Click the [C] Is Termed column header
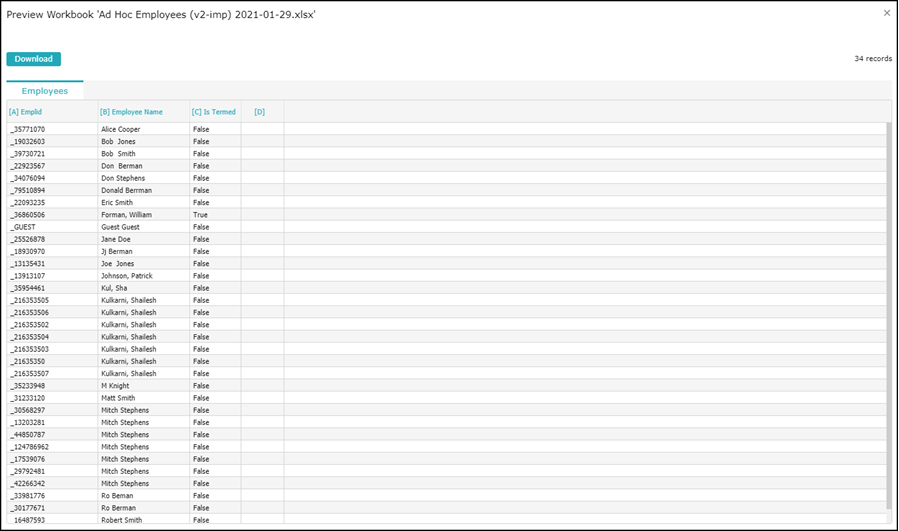 pos(213,112)
